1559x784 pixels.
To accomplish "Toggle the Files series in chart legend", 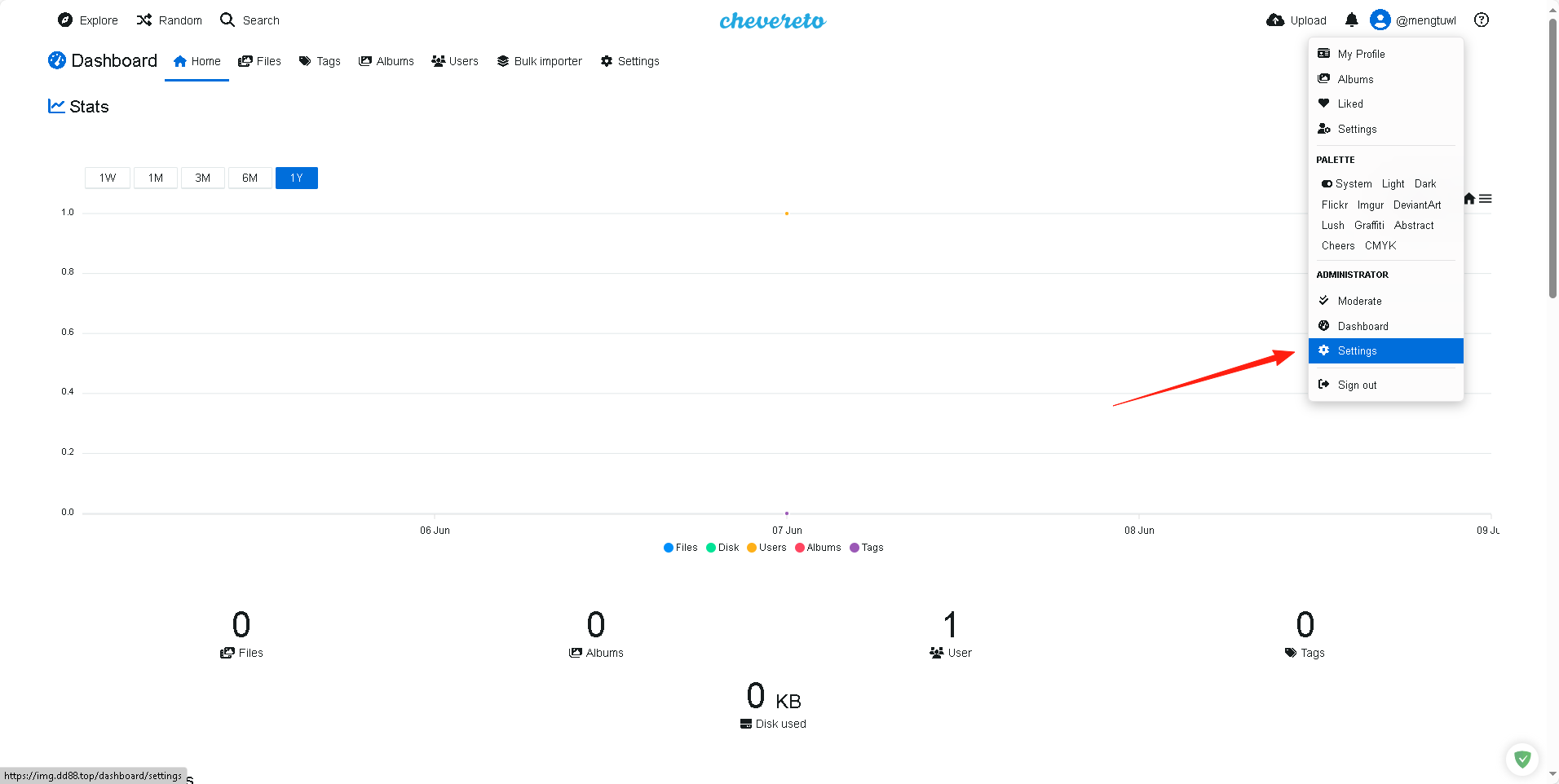I will pyautogui.click(x=681, y=548).
